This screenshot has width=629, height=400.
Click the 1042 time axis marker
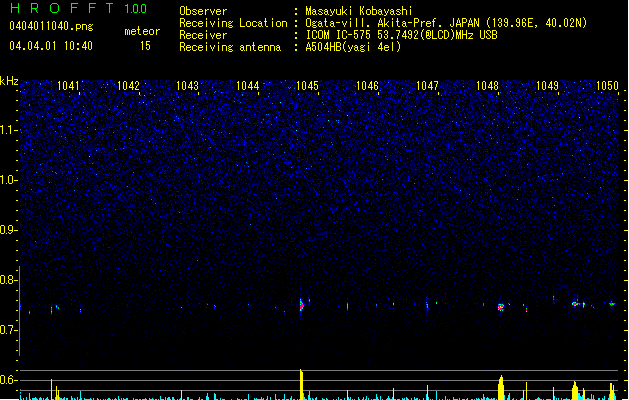[128, 86]
